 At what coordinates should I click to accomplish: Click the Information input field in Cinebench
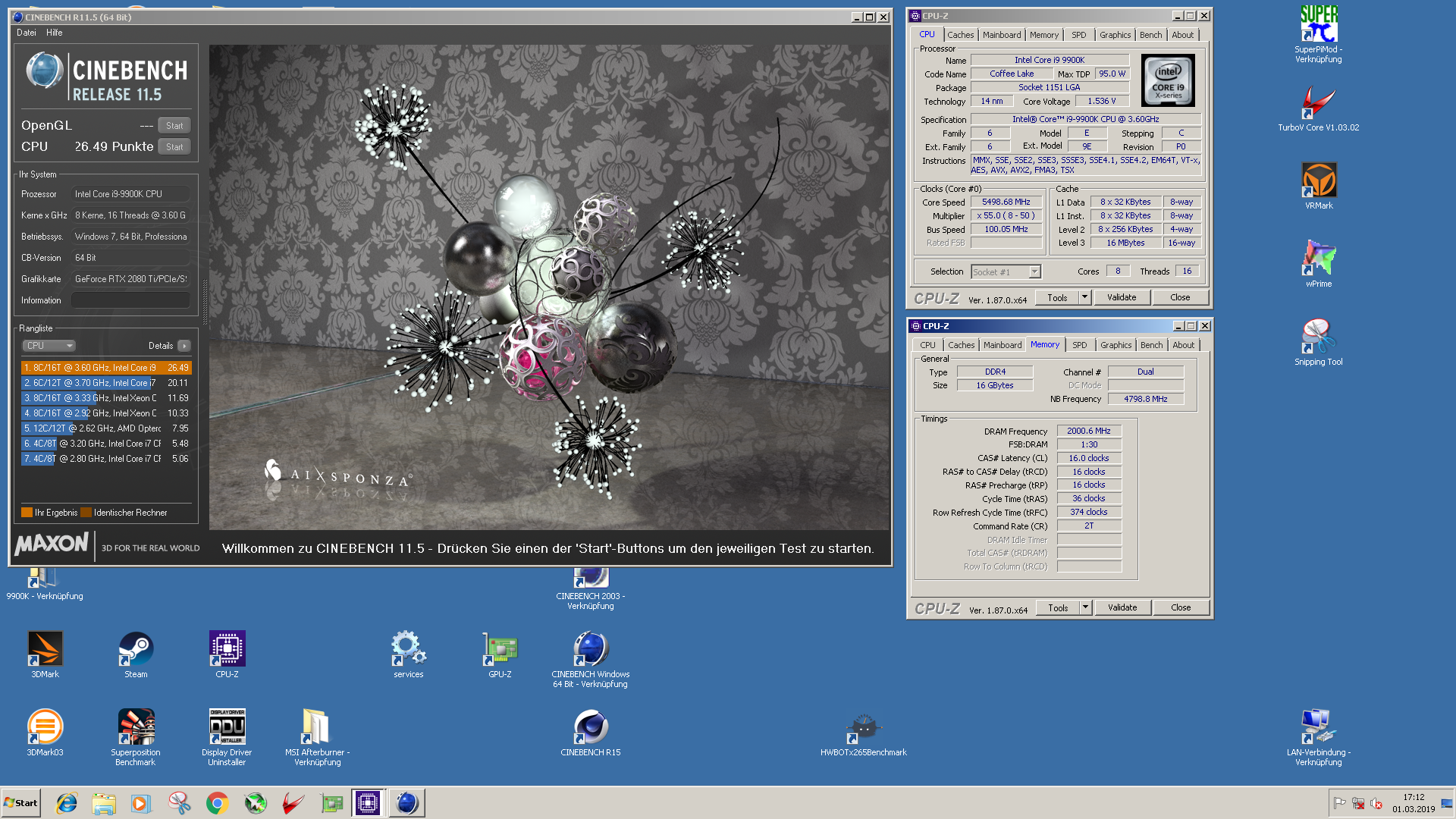coord(130,300)
